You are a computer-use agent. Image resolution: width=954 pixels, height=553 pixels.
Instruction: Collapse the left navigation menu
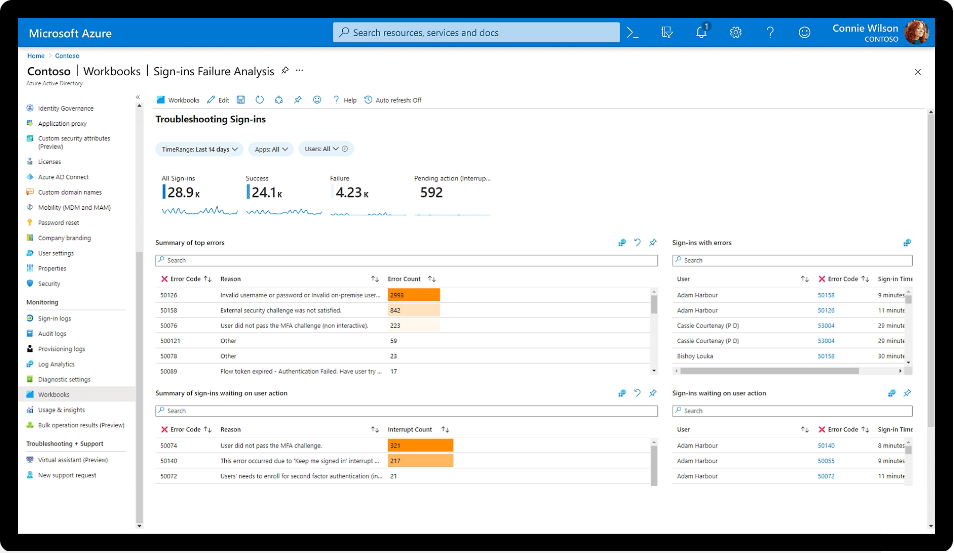click(x=138, y=97)
